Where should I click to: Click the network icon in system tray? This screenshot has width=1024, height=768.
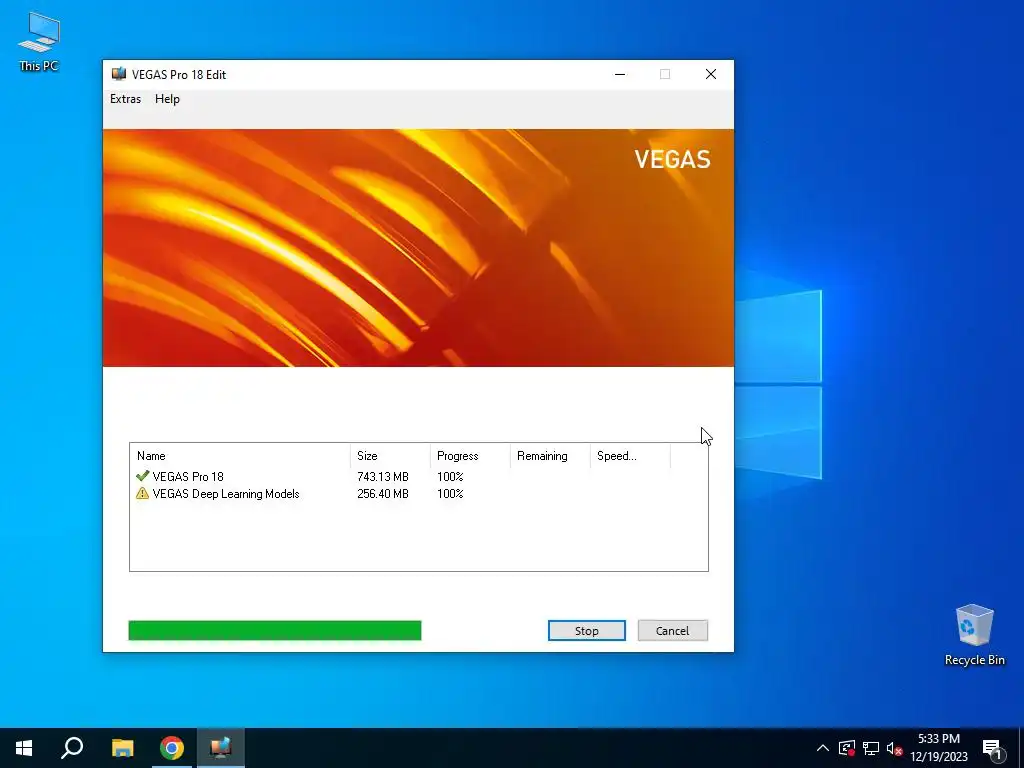click(x=871, y=748)
